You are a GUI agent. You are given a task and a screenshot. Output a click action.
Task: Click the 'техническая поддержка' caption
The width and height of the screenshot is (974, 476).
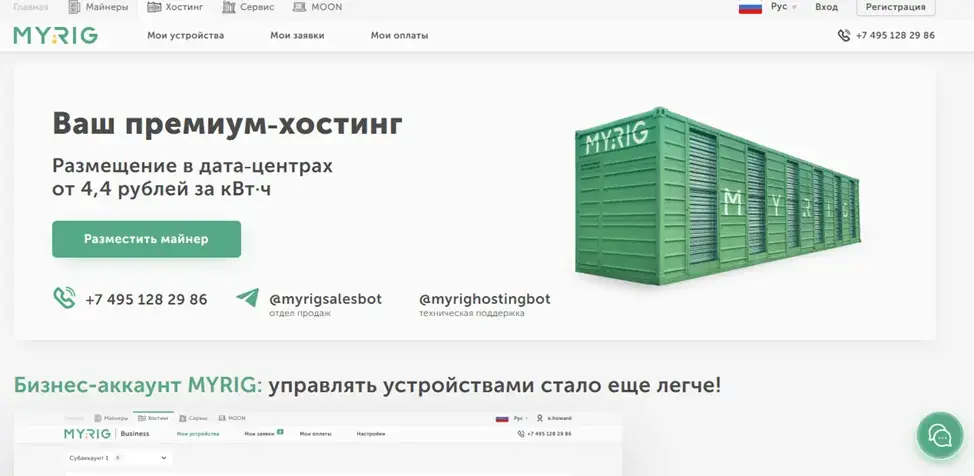pyautogui.click(x=471, y=313)
